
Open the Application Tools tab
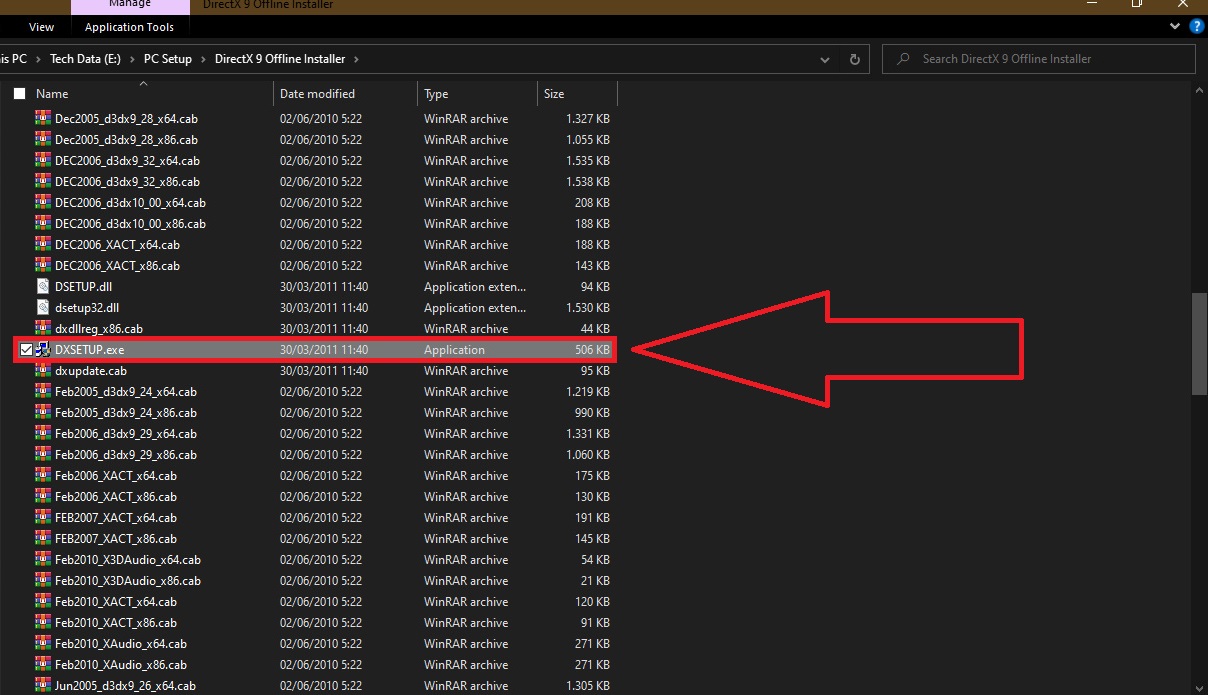[x=129, y=27]
